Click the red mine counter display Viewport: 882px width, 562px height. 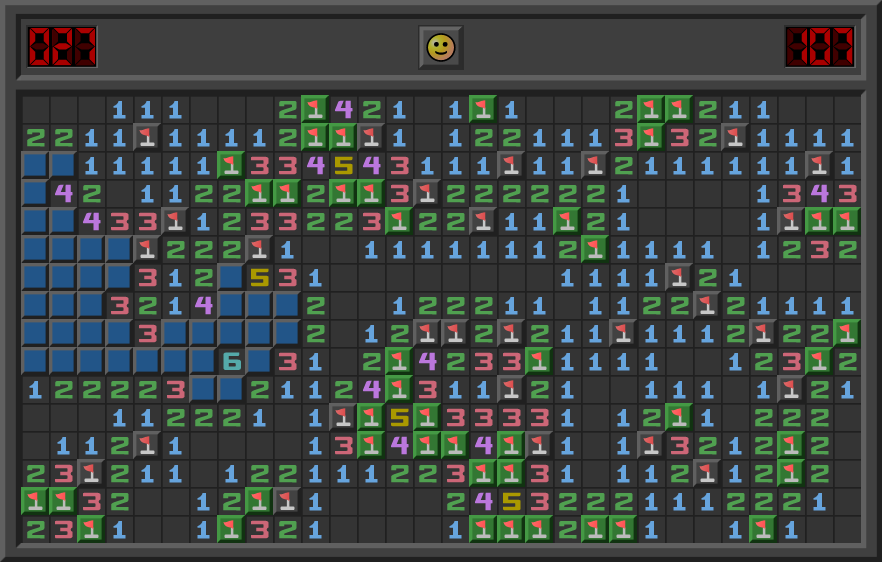point(62,47)
